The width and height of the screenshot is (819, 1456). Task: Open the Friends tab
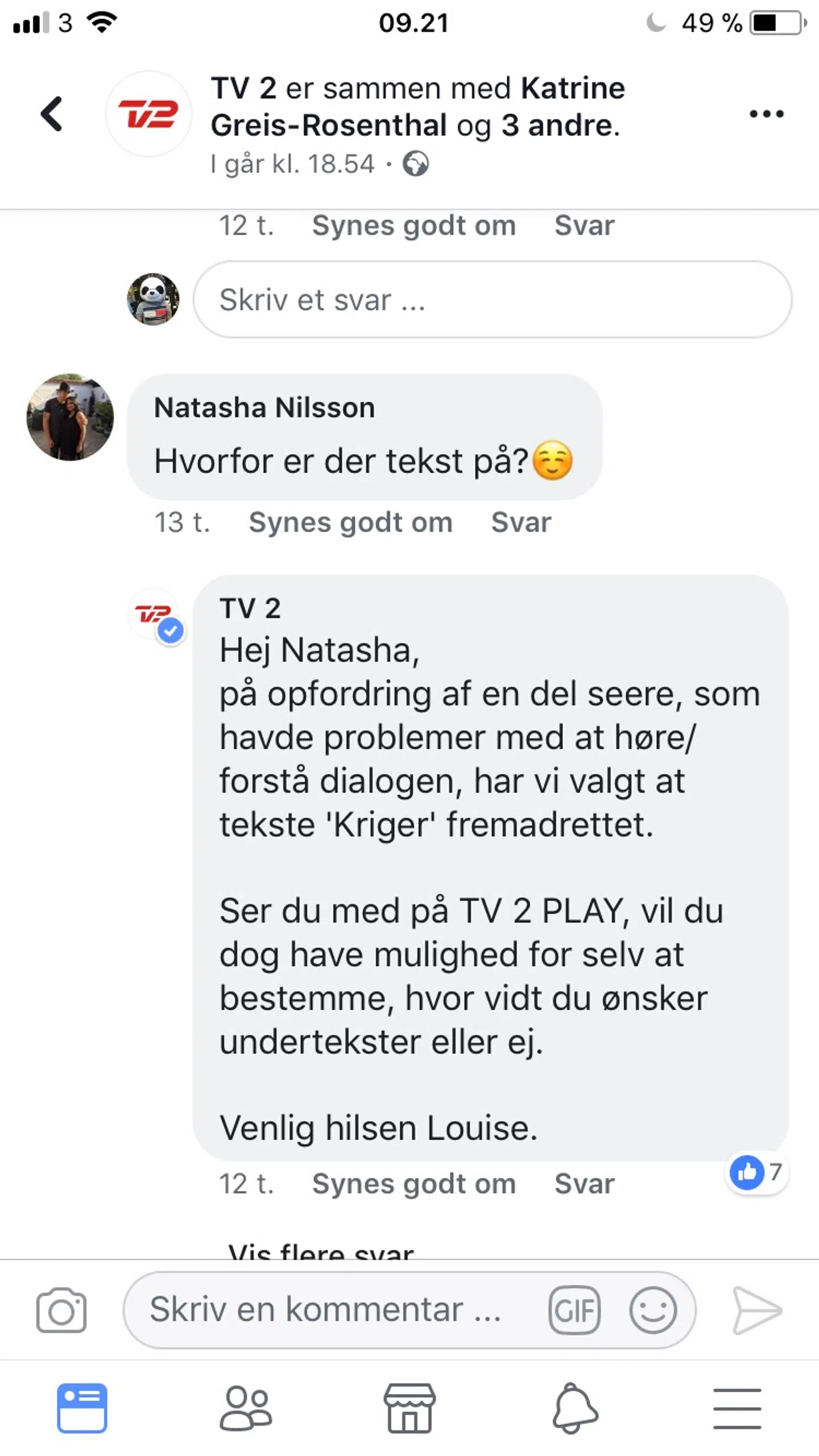tap(246, 1408)
